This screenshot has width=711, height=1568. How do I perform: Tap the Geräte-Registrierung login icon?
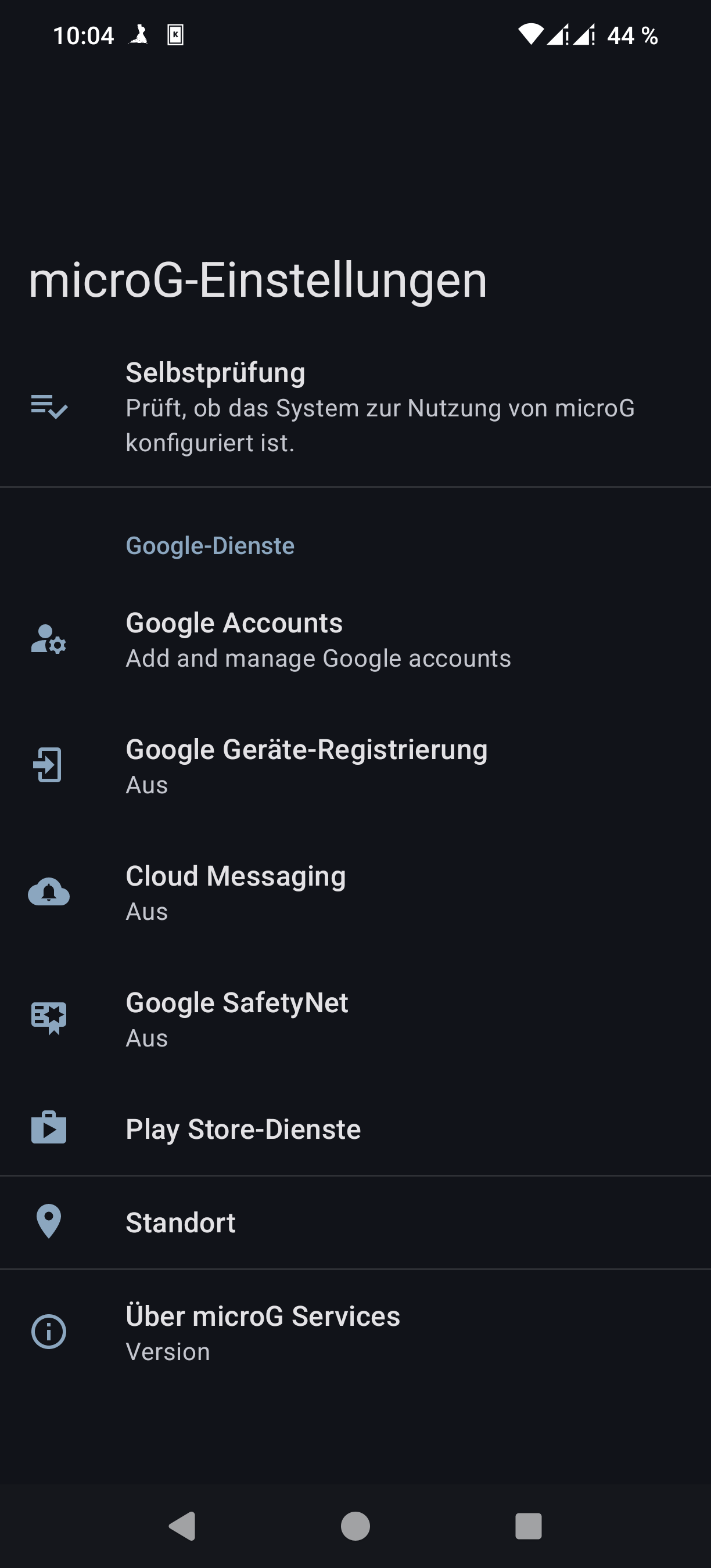tap(49, 765)
